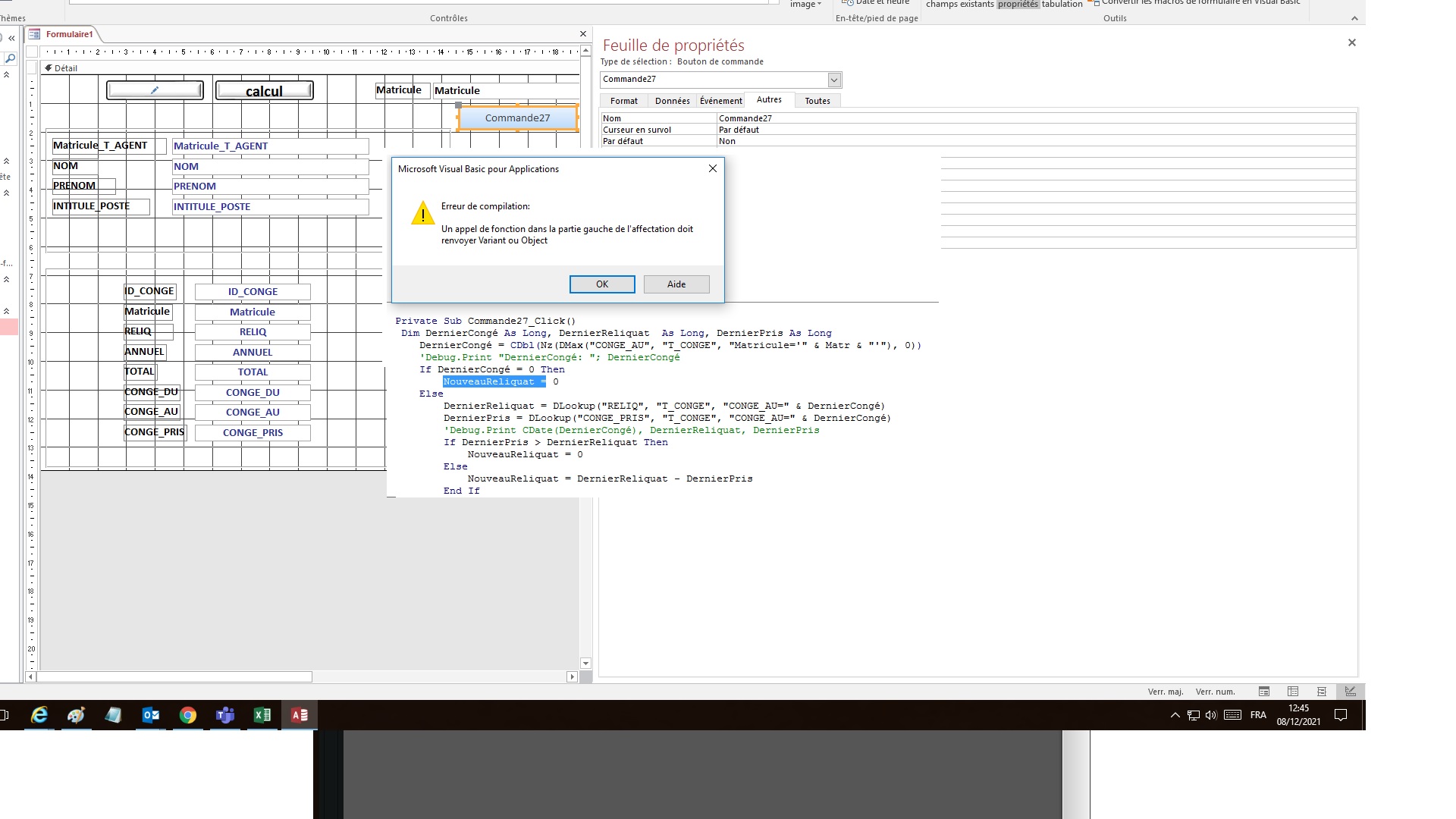Select the CONGE_PRIS text box control

(x=253, y=433)
